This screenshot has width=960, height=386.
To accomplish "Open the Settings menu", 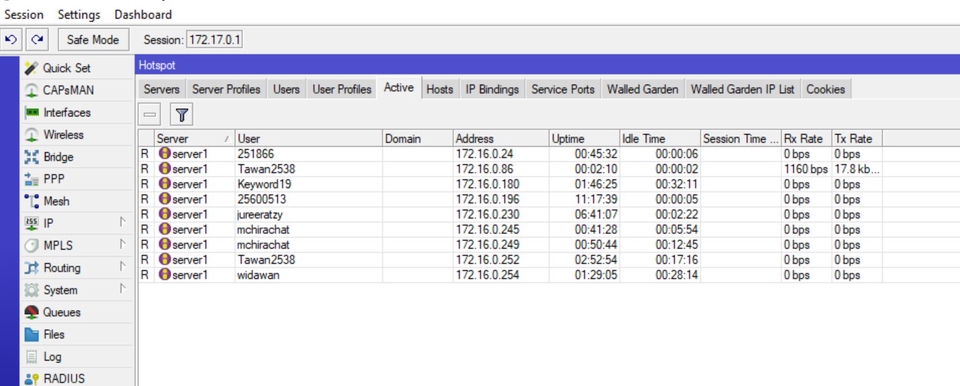I will point(79,14).
